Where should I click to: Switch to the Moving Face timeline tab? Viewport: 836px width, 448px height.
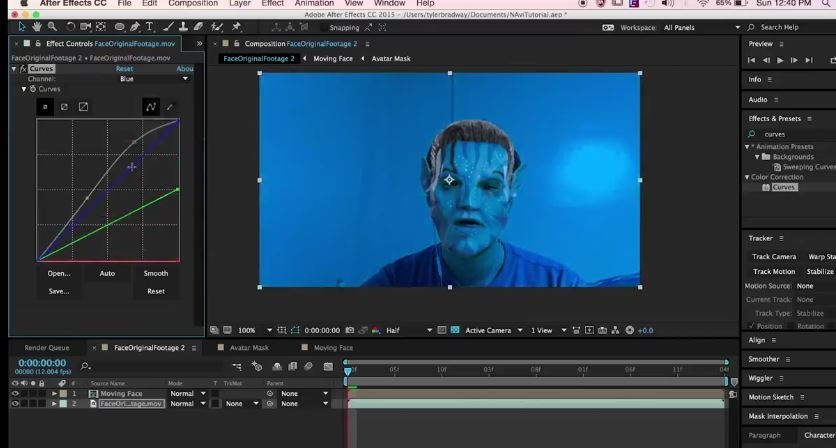(333, 348)
